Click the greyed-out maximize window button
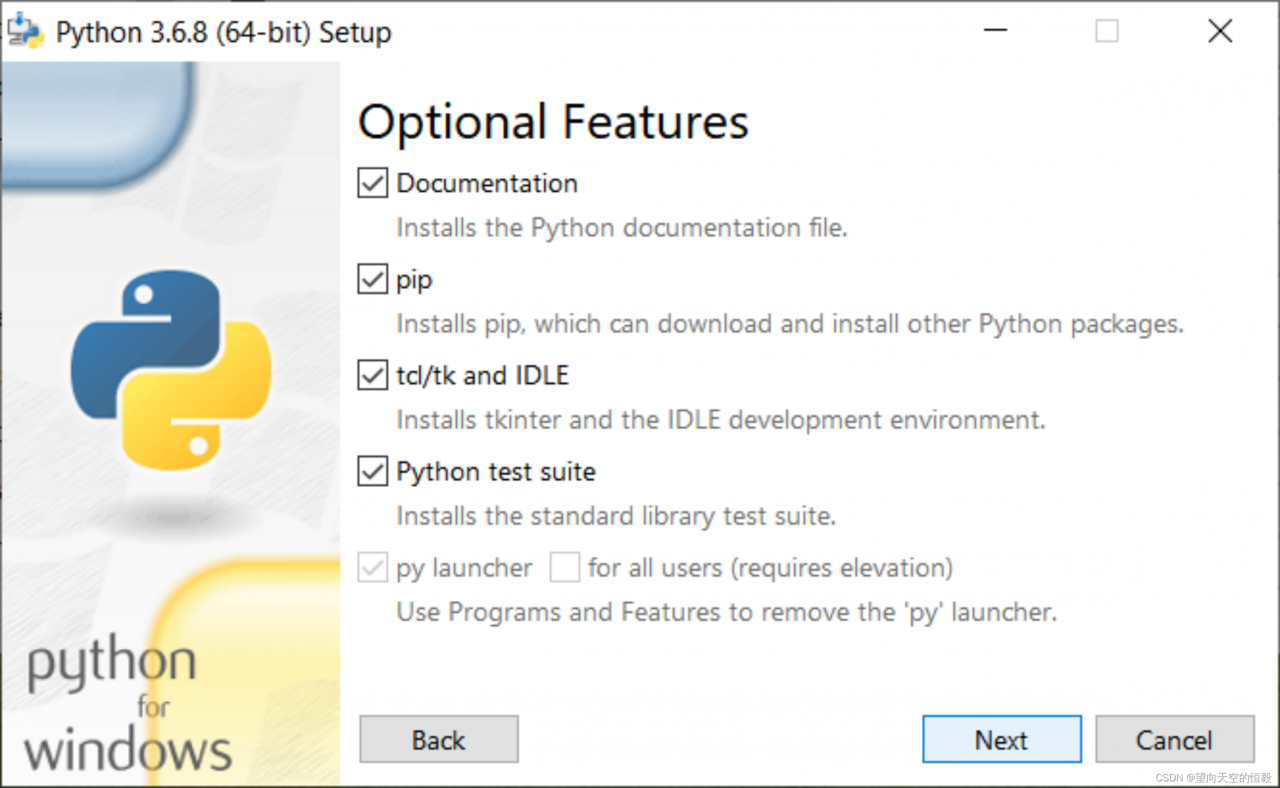 click(x=1106, y=31)
